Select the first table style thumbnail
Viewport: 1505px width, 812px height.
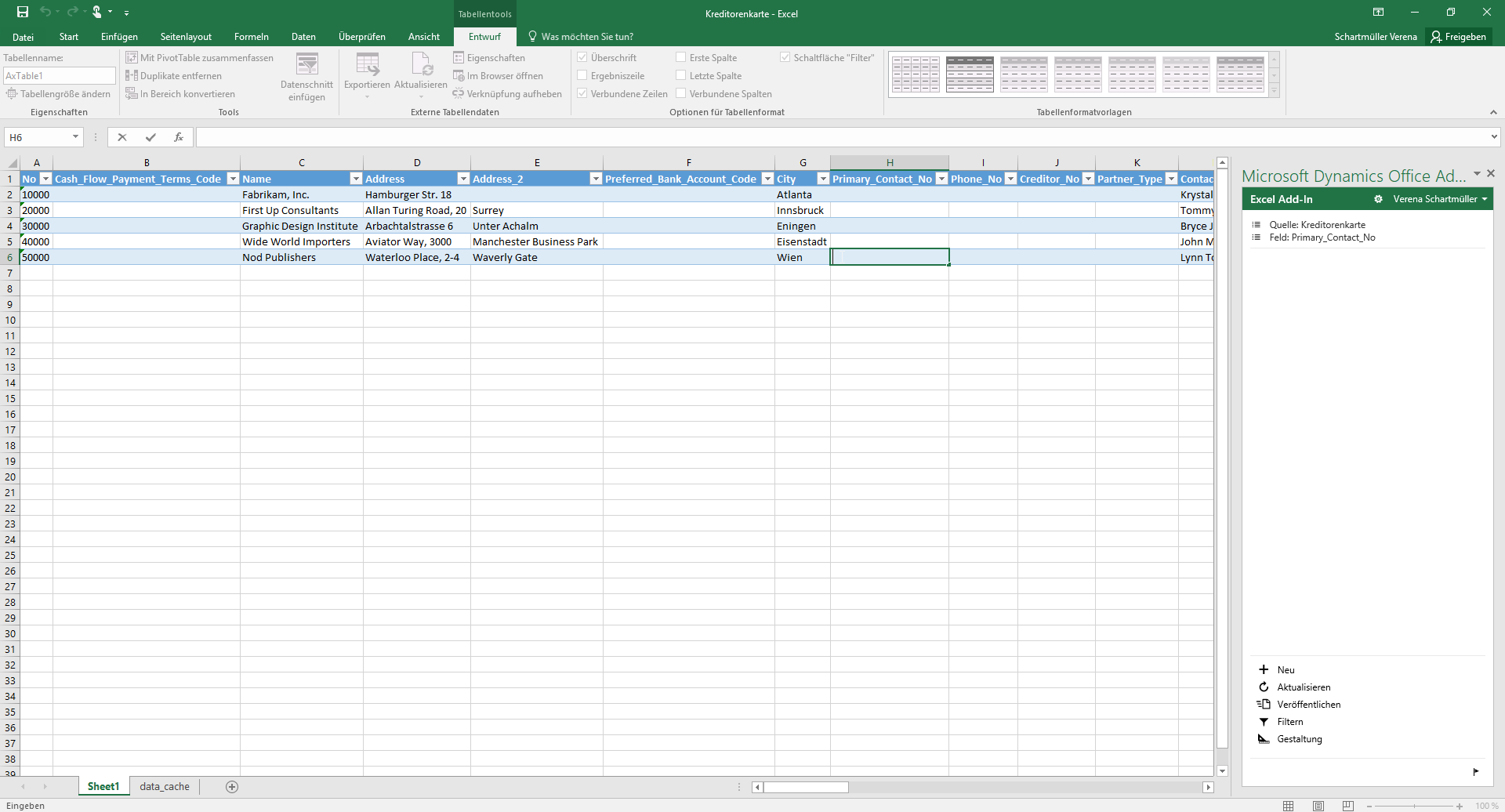coord(916,74)
